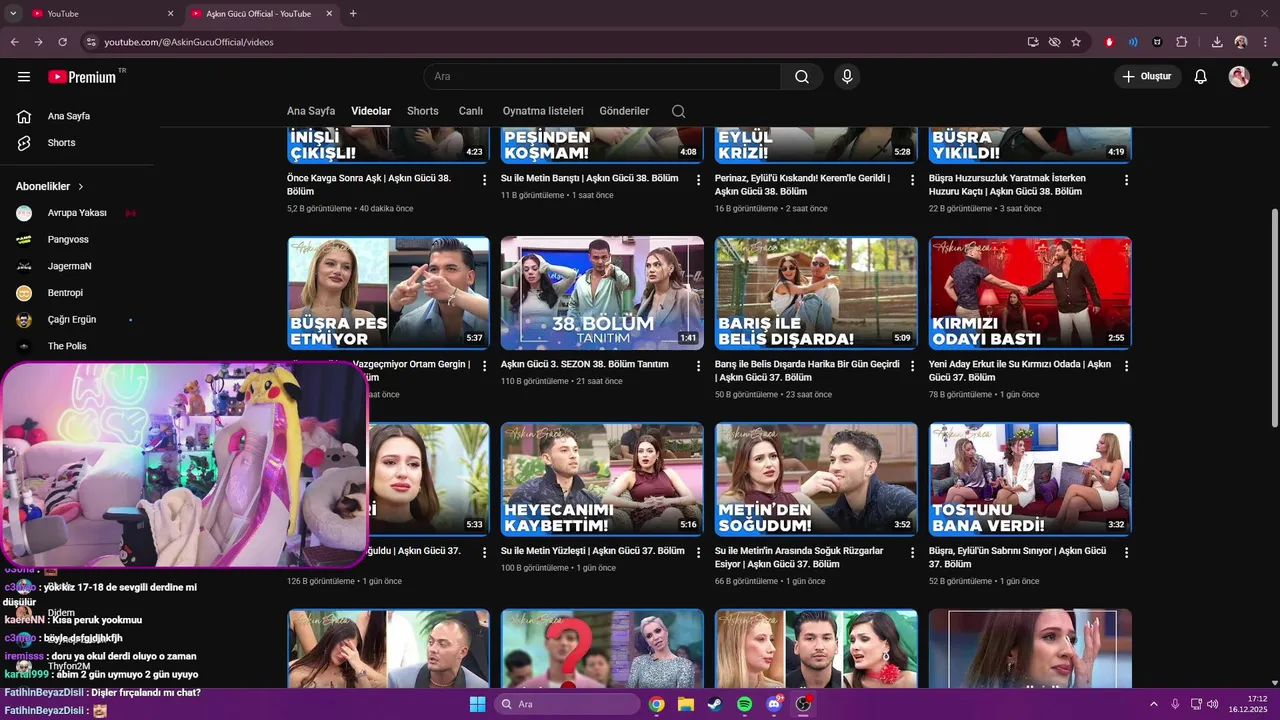The image size is (1280, 720).
Task: Start voice search with the microphone
Action: [x=847, y=77]
